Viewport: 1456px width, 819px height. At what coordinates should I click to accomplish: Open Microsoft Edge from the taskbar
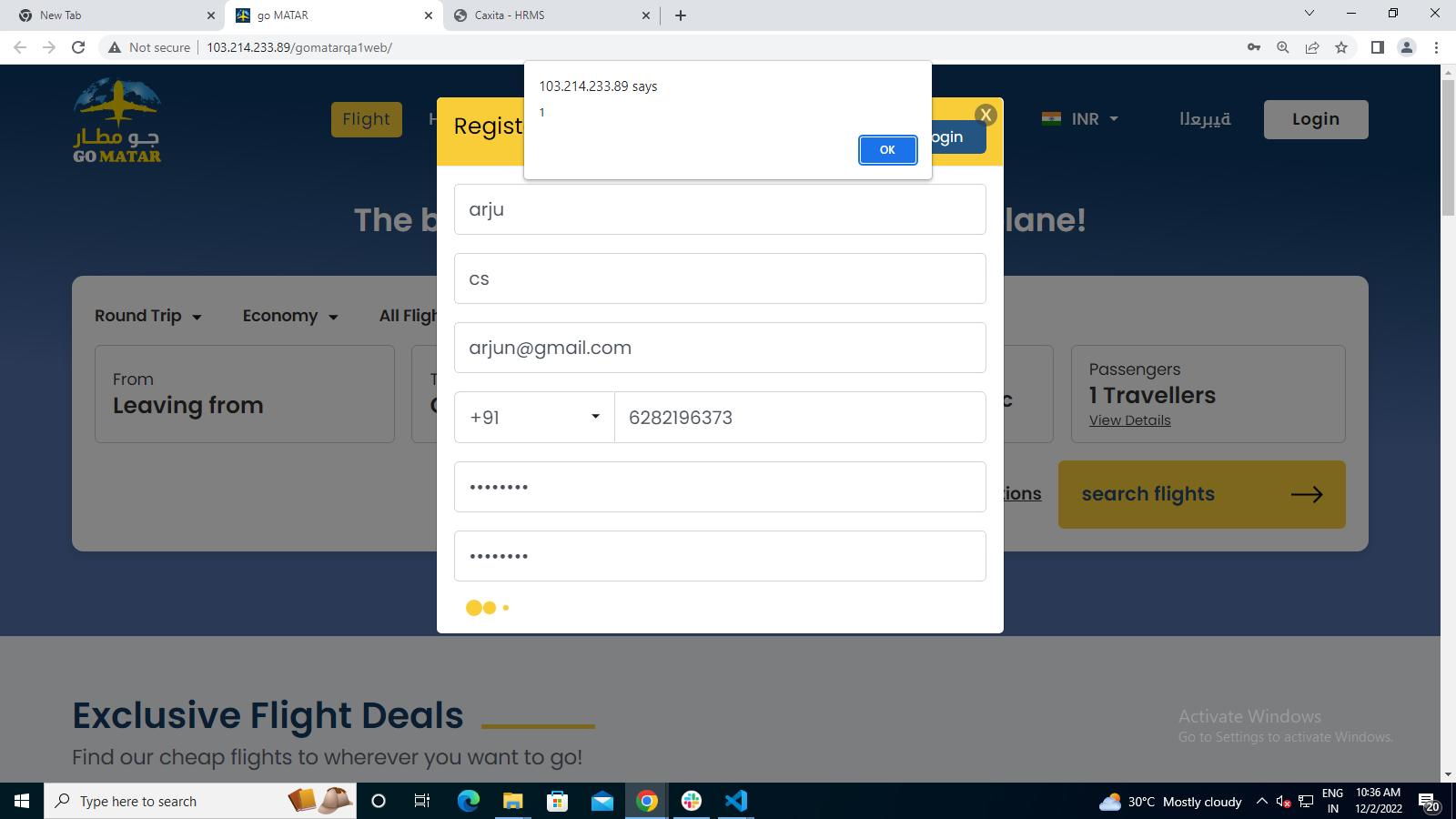[x=468, y=801]
